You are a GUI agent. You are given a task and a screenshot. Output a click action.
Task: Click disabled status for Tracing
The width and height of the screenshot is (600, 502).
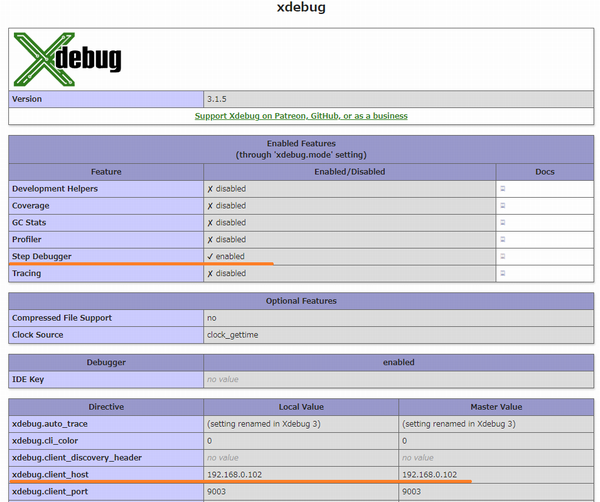(x=227, y=273)
